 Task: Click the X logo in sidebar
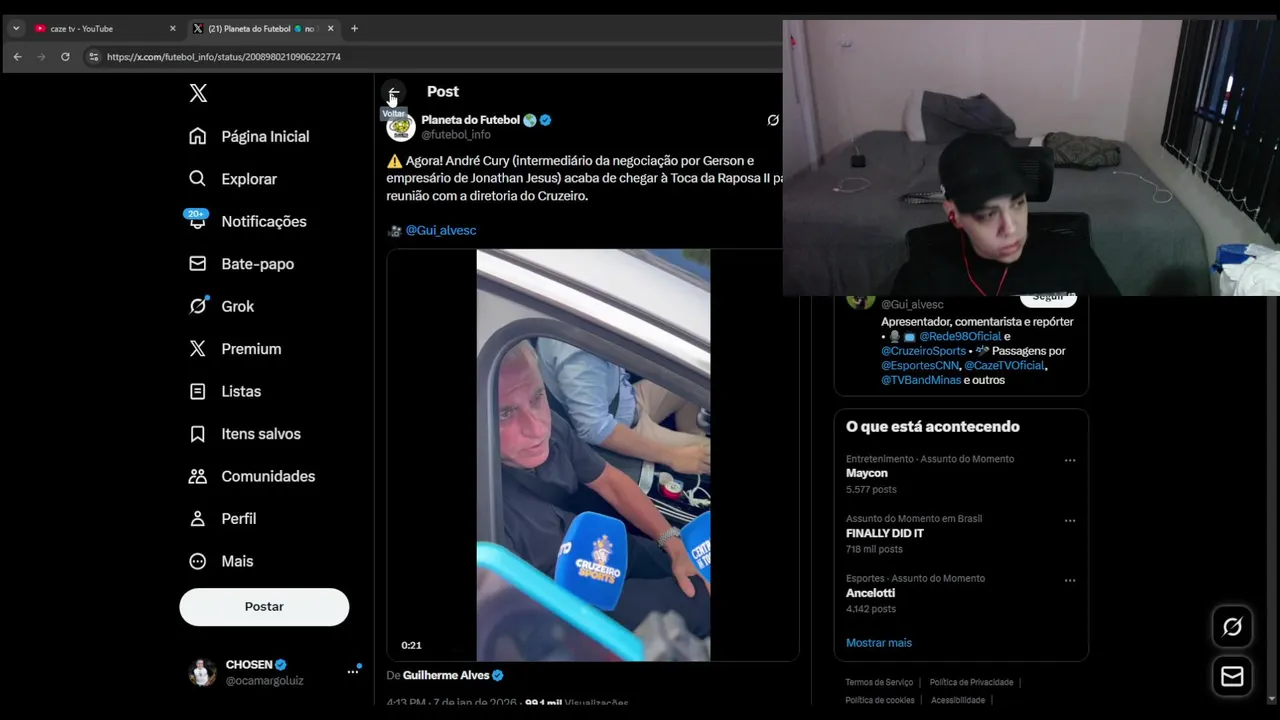point(198,93)
